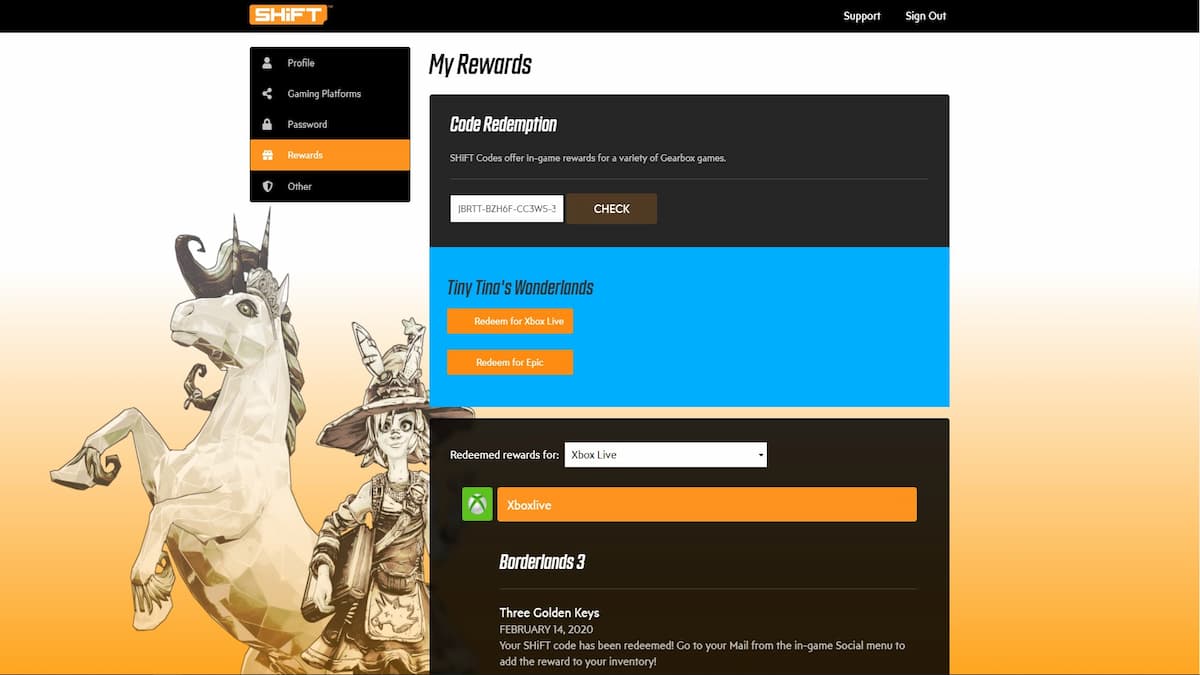
Task: Click the SHiFT code input field
Action: coord(507,209)
